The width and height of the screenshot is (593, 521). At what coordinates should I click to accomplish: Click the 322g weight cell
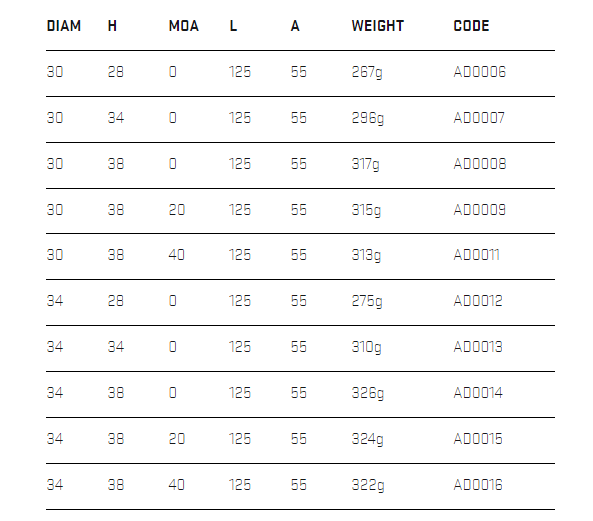(368, 485)
